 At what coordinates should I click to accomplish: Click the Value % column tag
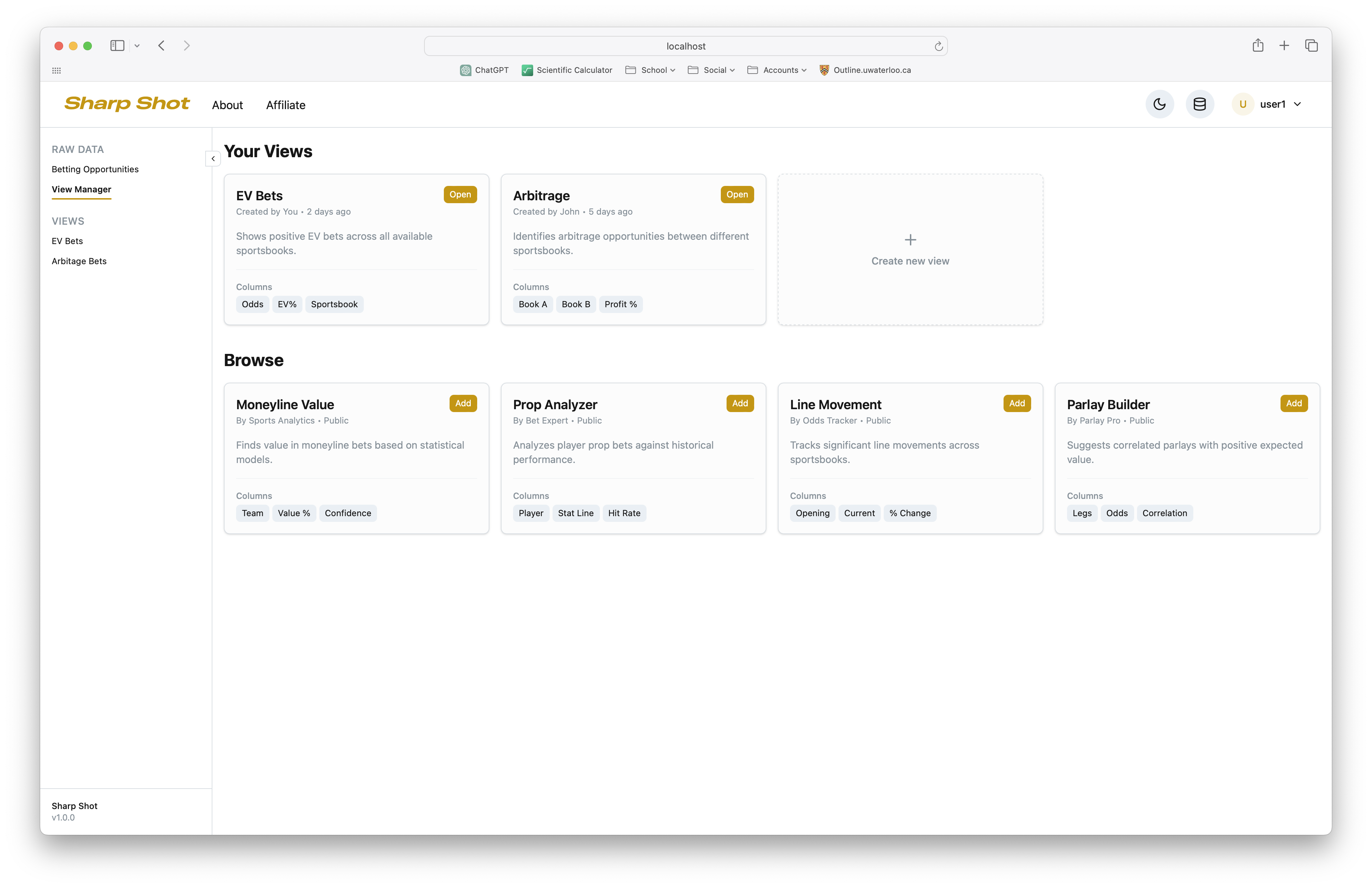294,513
